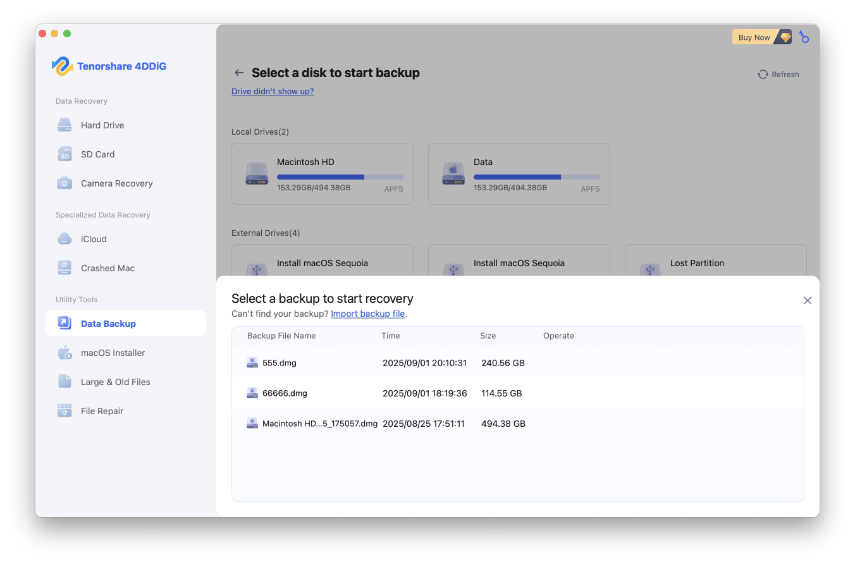Click the Data Backup icon in sidebar

tap(64, 323)
